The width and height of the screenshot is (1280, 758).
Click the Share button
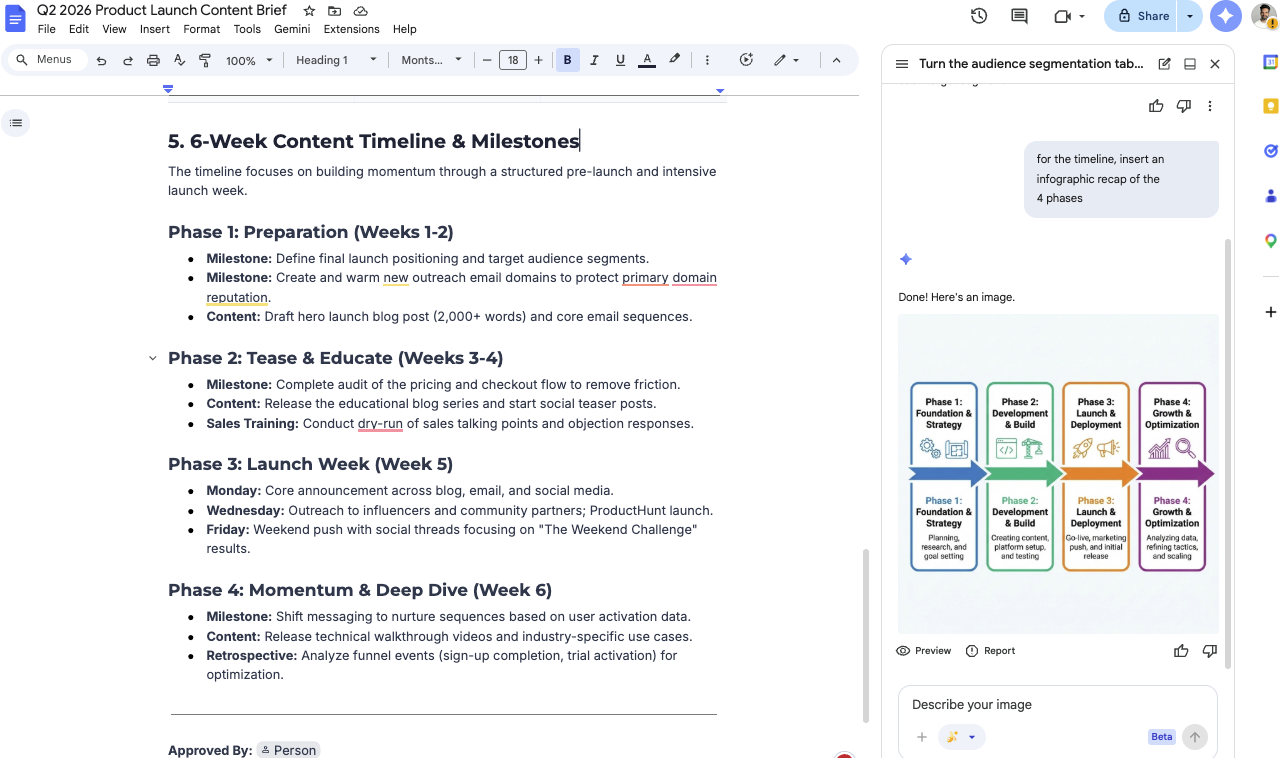(x=1143, y=16)
